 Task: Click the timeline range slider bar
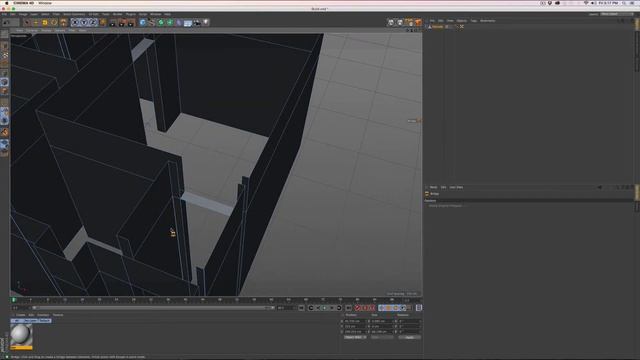(153, 308)
